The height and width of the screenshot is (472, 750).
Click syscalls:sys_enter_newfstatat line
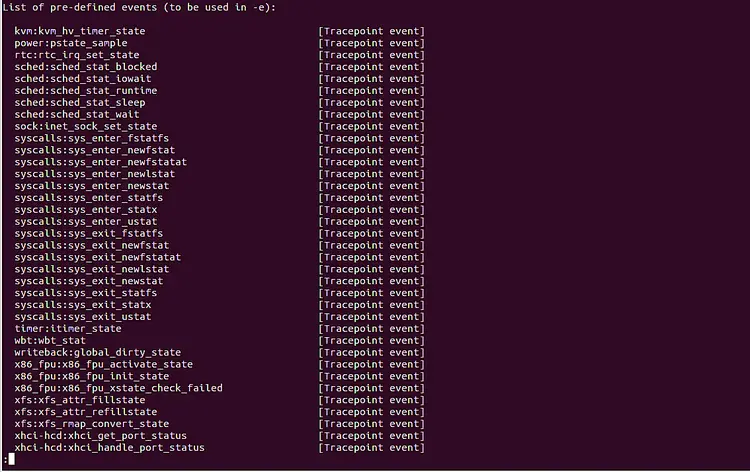pyautogui.click(x=100, y=162)
